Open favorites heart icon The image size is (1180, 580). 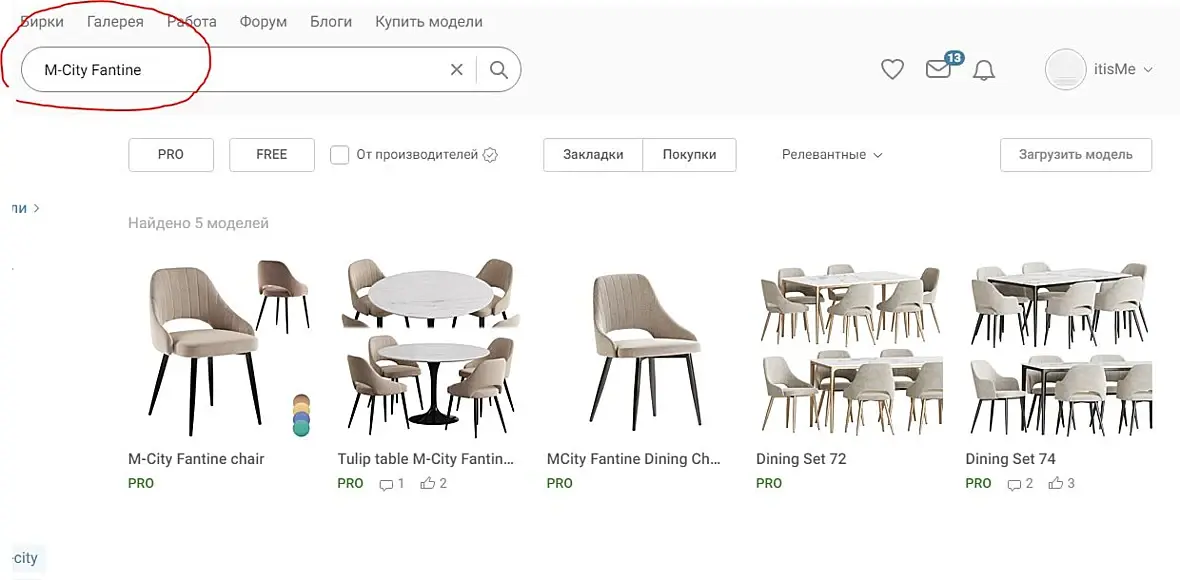coord(892,69)
